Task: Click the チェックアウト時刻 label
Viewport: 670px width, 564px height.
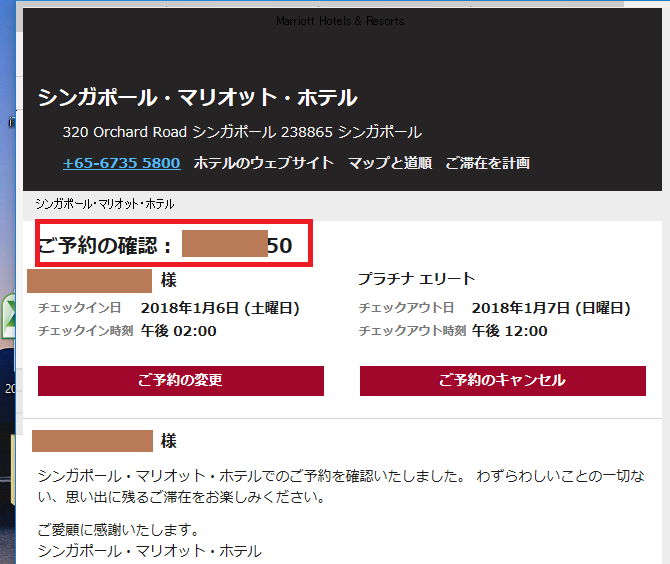Action: point(412,331)
